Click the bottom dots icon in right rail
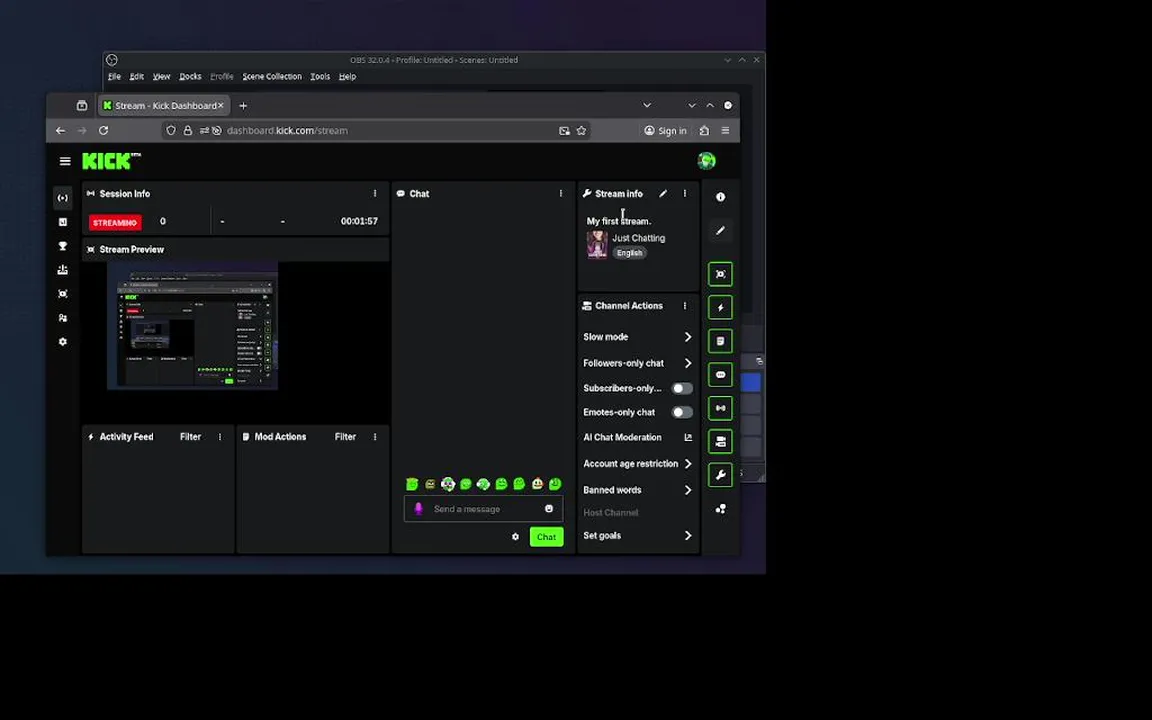Screen dimensions: 1152x720 pyautogui.click(x=721, y=508)
